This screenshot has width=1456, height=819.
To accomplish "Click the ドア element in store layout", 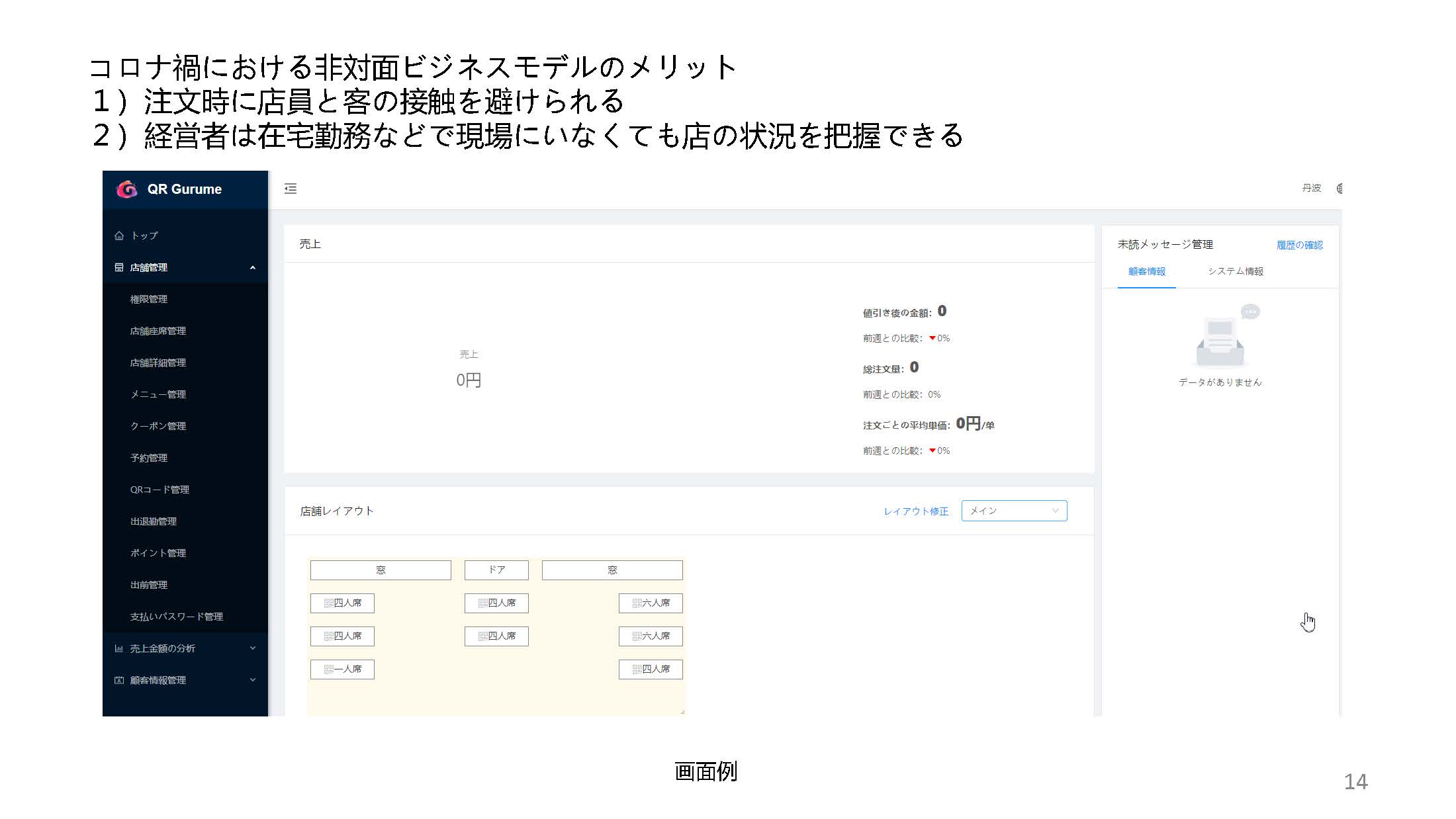I will (496, 570).
